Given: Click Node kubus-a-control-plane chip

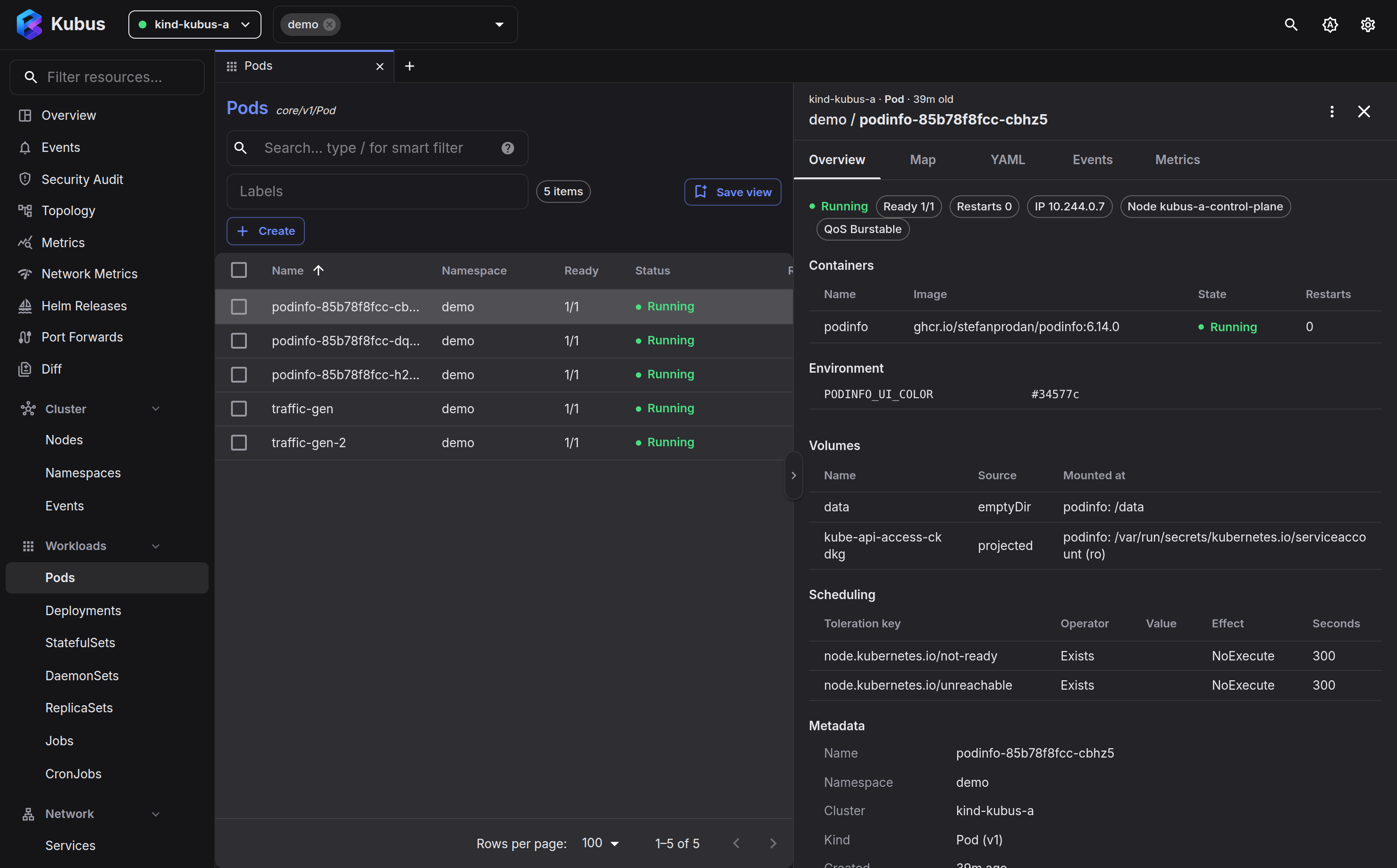Looking at the screenshot, I should point(1204,207).
